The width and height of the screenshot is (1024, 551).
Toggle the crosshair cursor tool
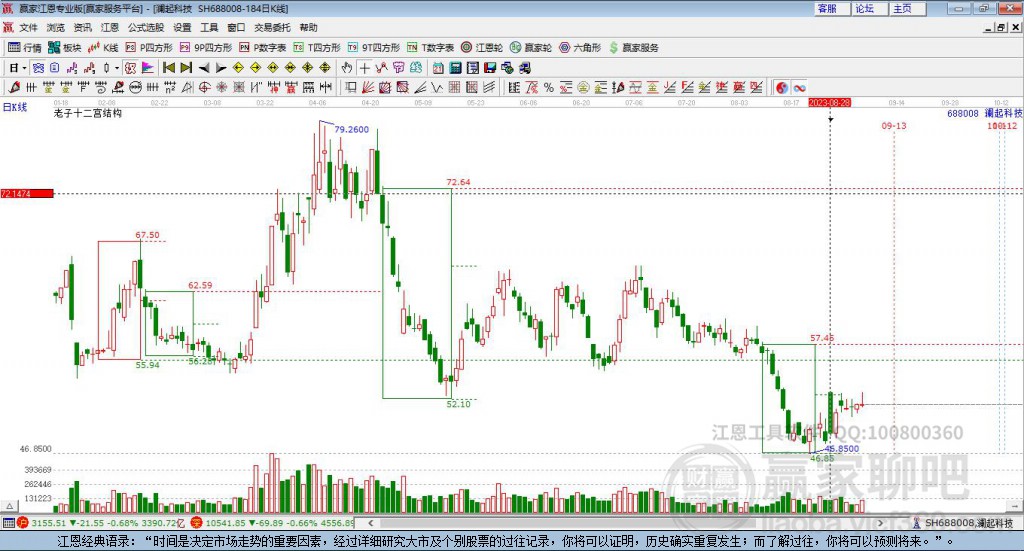[365, 68]
